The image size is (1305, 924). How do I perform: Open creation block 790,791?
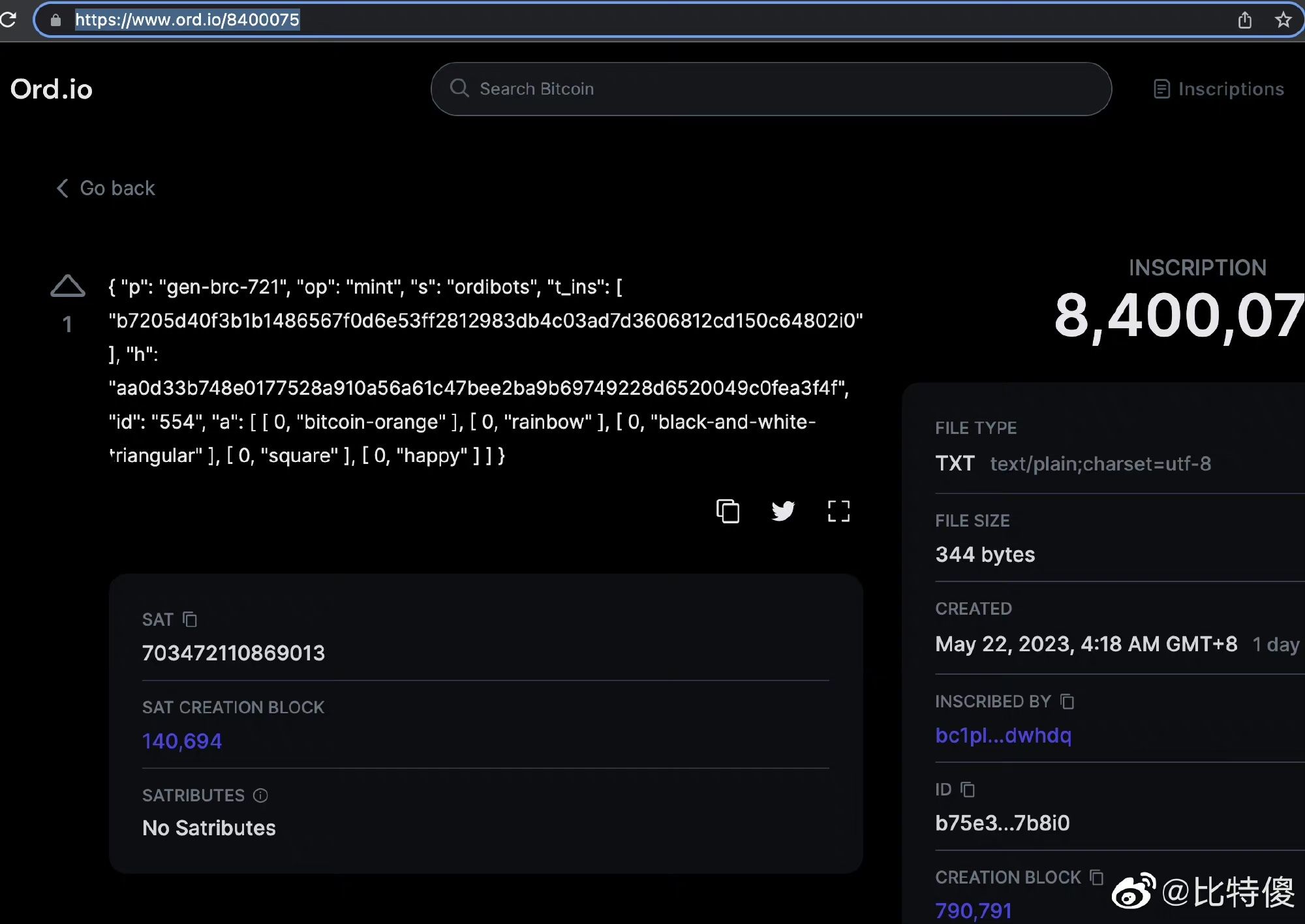tap(974, 910)
